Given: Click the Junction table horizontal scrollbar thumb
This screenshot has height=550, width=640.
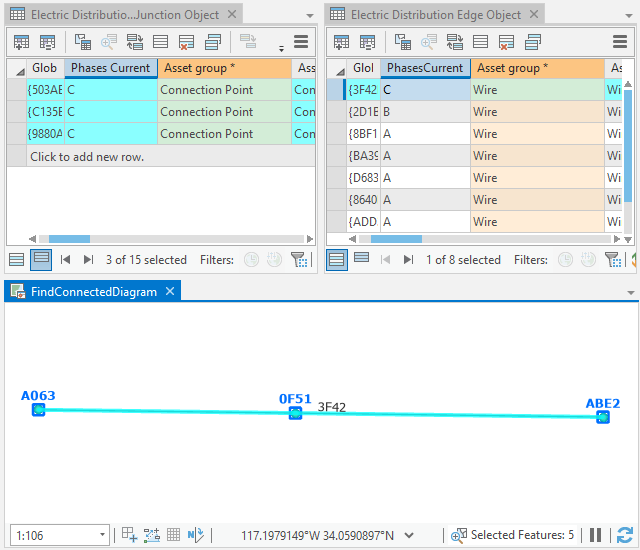Looking at the screenshot, I should (69, 239).
